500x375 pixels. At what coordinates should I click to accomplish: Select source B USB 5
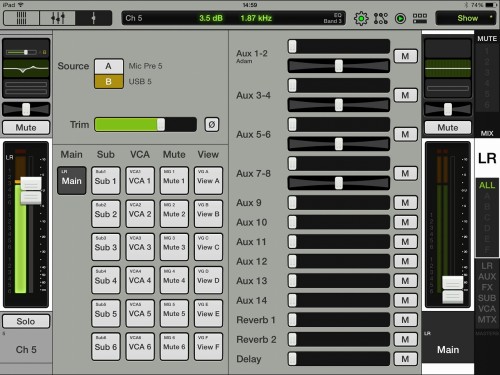click(x=109, y=81)
